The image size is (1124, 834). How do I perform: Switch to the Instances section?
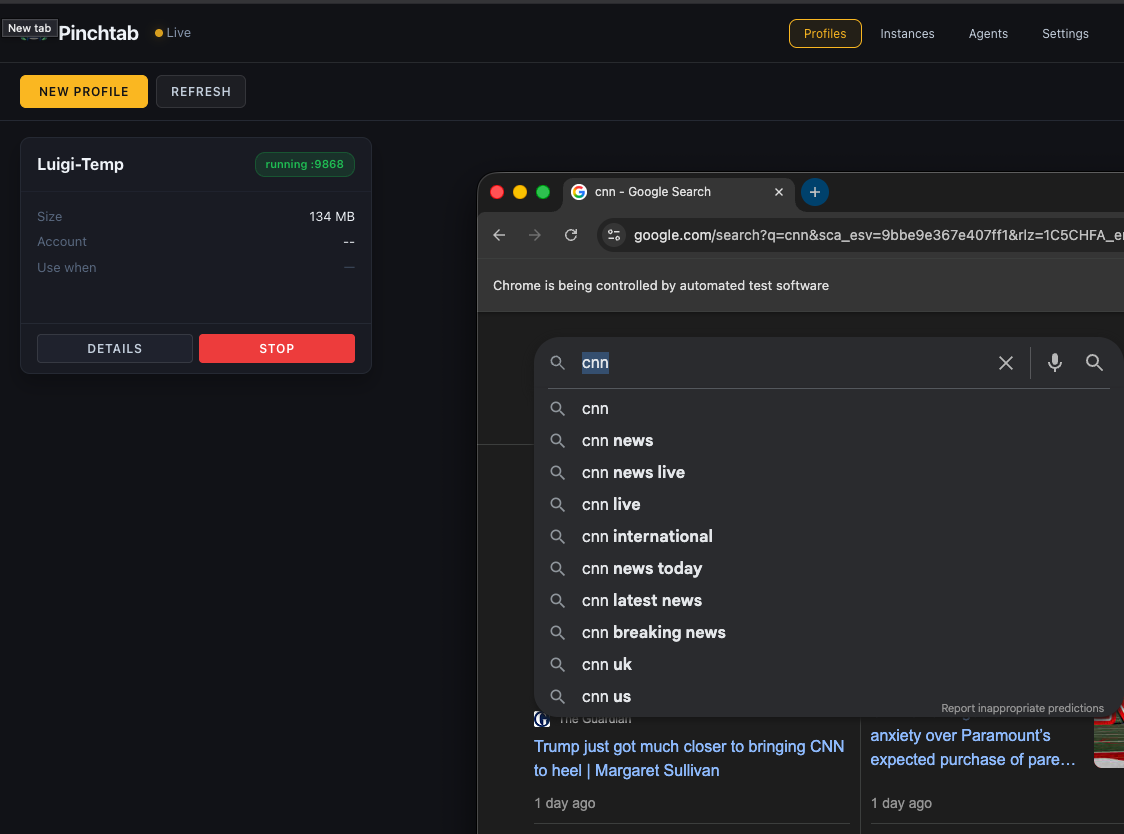[x=907, y=33]
